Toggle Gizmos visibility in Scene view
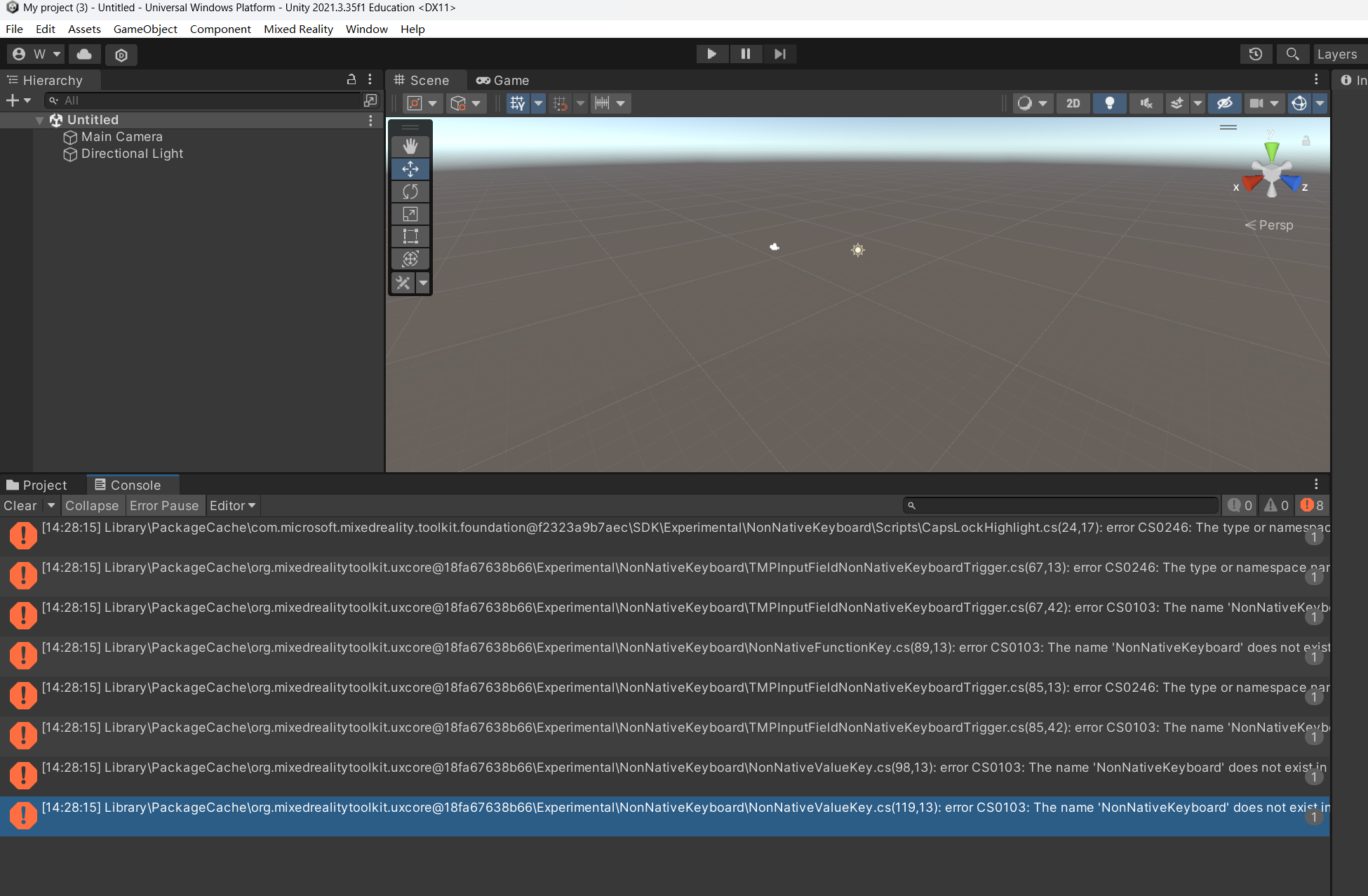 [x=1299, y=103]
